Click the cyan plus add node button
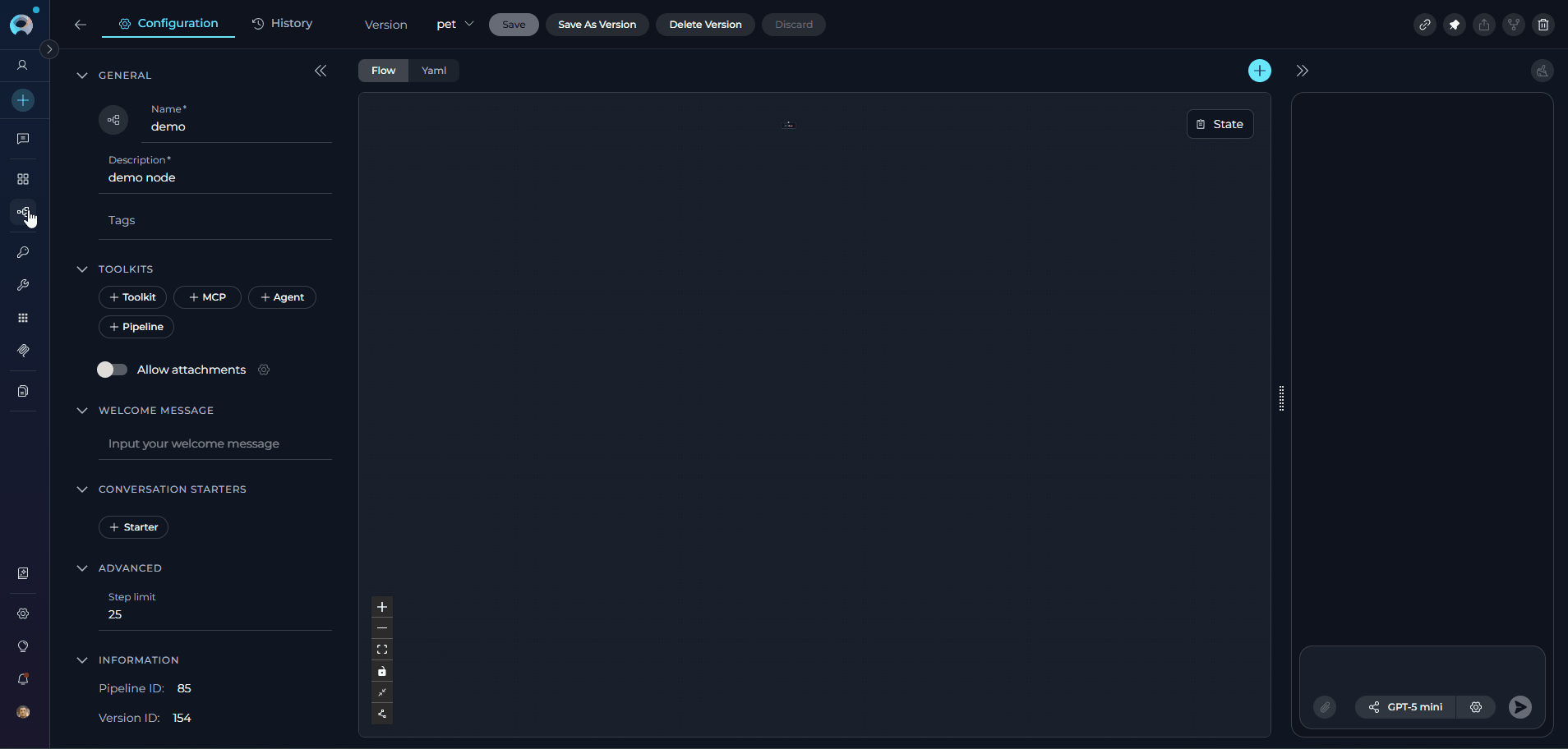This screenshot has height=749, width=1568. pos(1259,71)
